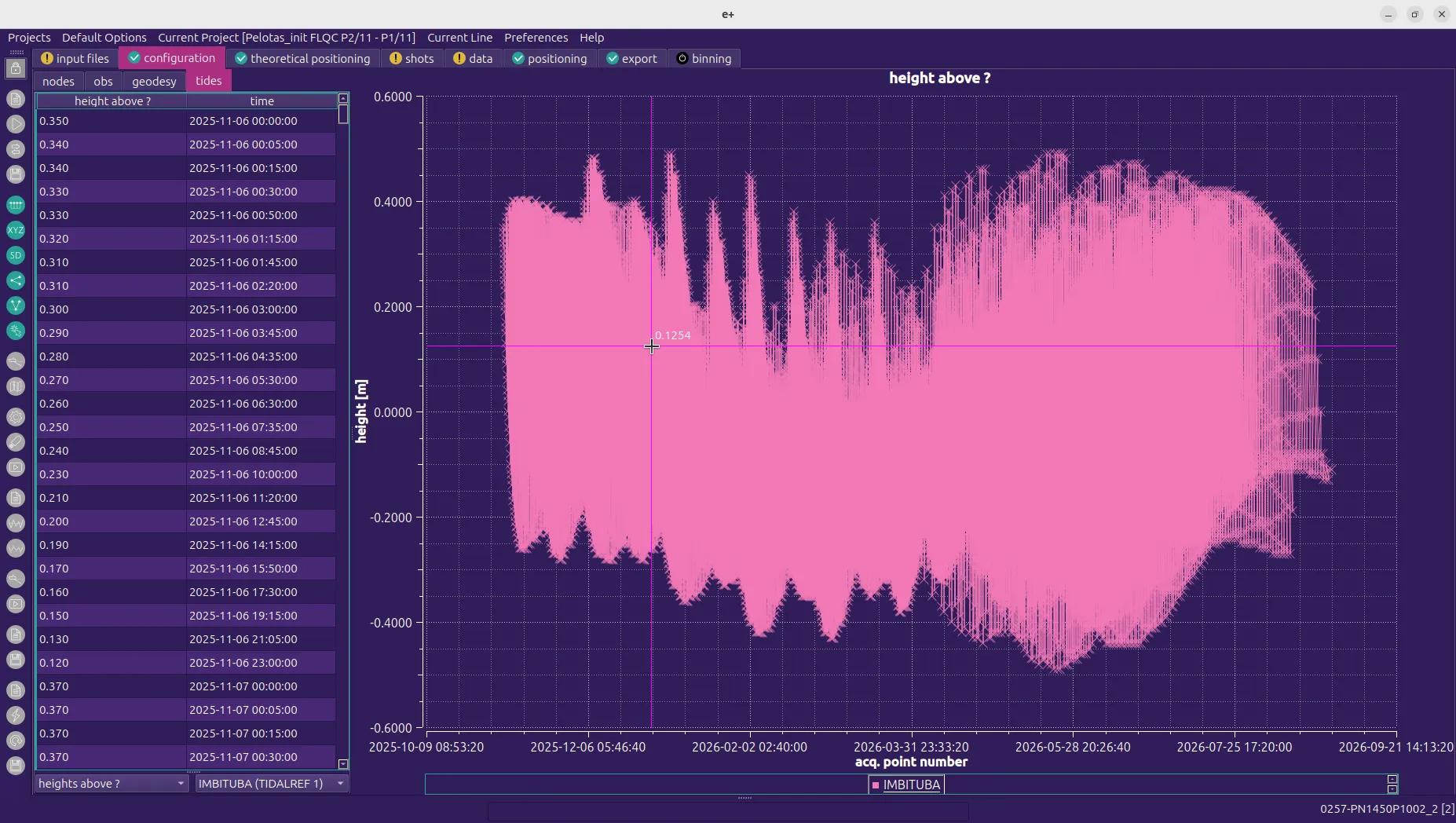
Task: Toggle IMBITUBA series visibility in legend
Action: pyautogui.click(x=911, y=785)
